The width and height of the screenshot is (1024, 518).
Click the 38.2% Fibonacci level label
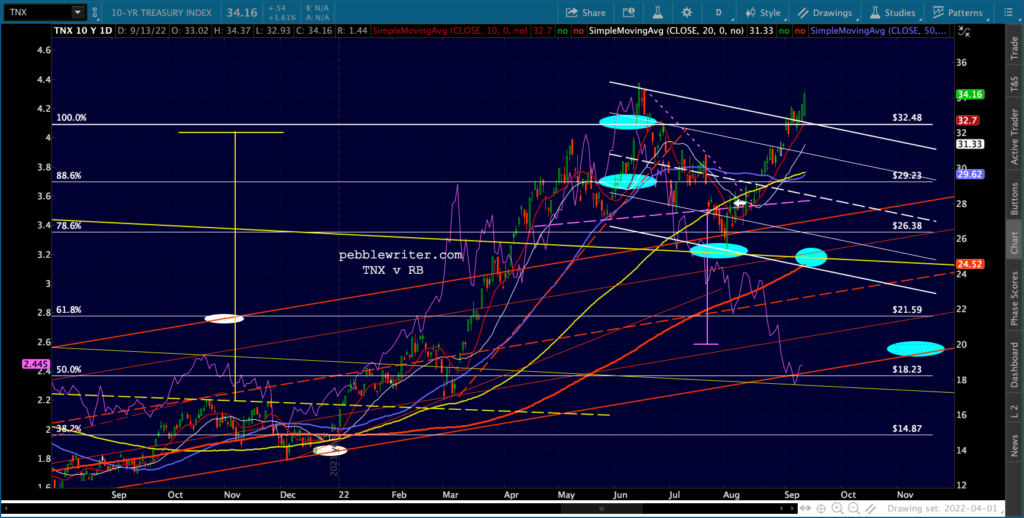pyautogui.click(x=69, y=429)
